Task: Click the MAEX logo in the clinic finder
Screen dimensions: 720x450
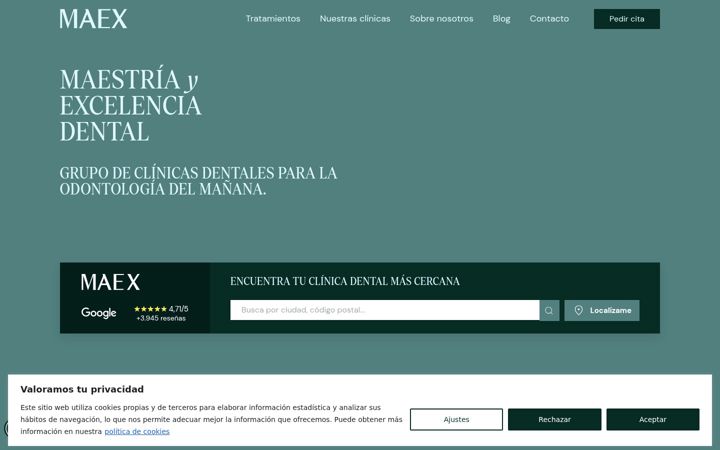Action: click(110, 282)
